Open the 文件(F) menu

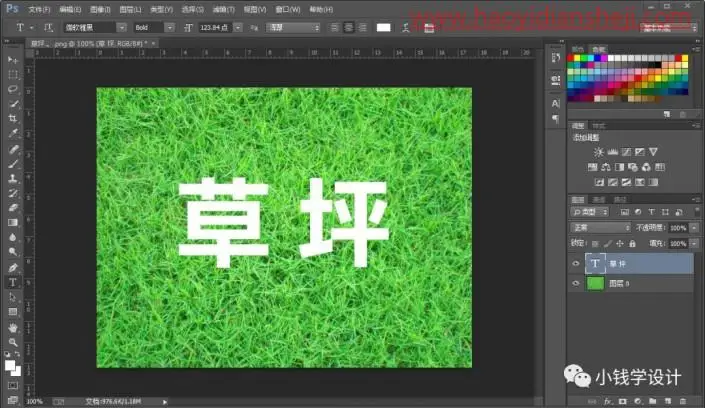tap(40, 9)
